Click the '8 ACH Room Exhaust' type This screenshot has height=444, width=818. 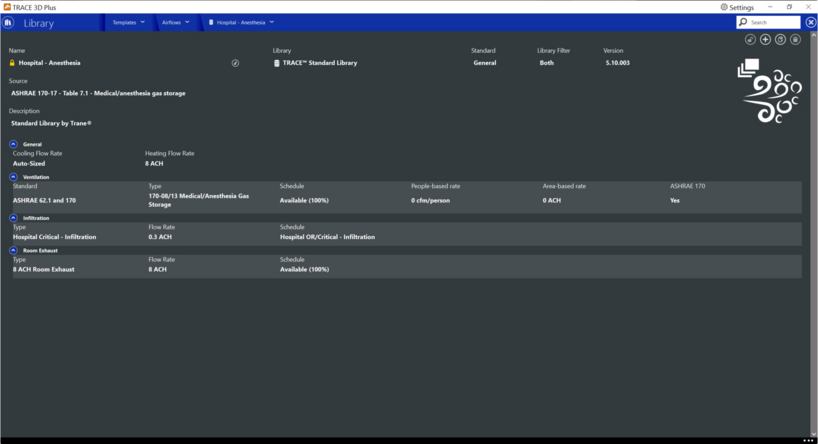[x=44, y=270]
